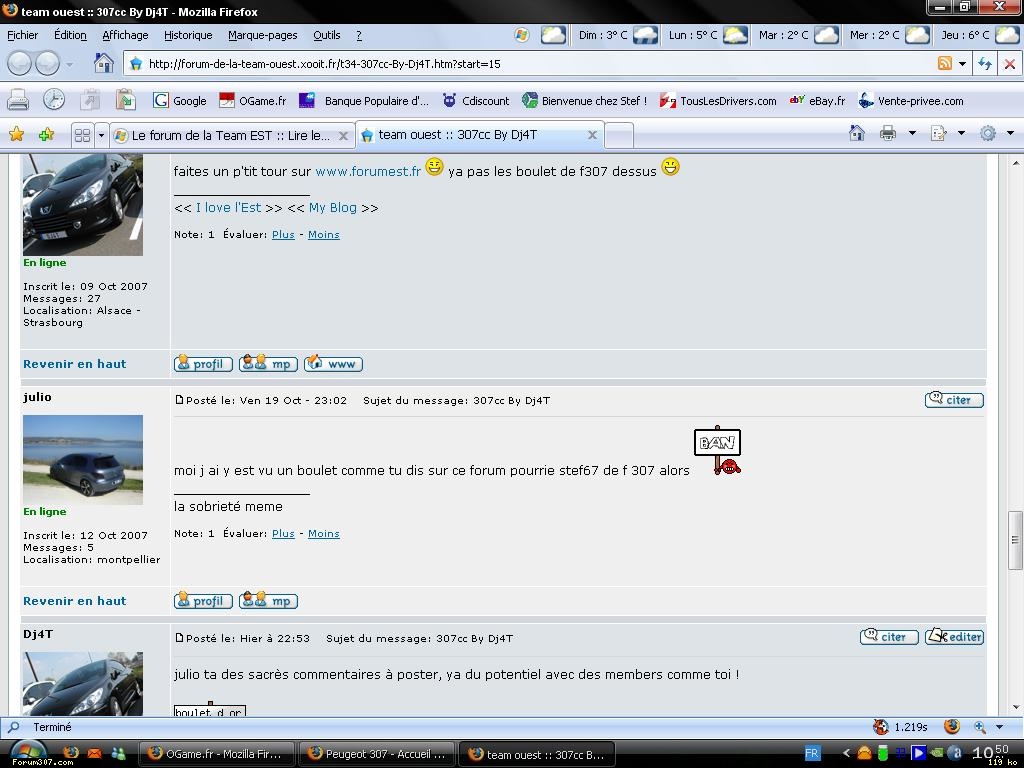The width and height of the screenshot is (1024, 768).
Task: Click mp button under julio's post
Action: [x=268, y=601]
